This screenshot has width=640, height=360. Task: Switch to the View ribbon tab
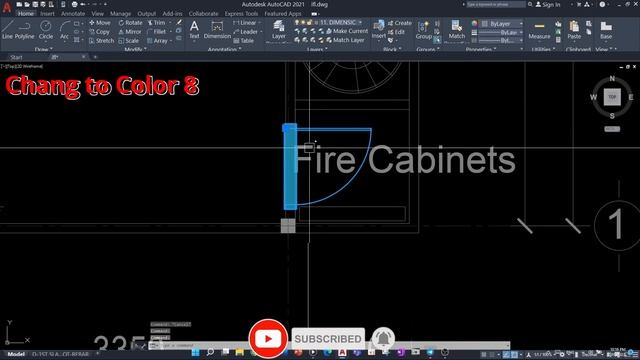point(98,13)
